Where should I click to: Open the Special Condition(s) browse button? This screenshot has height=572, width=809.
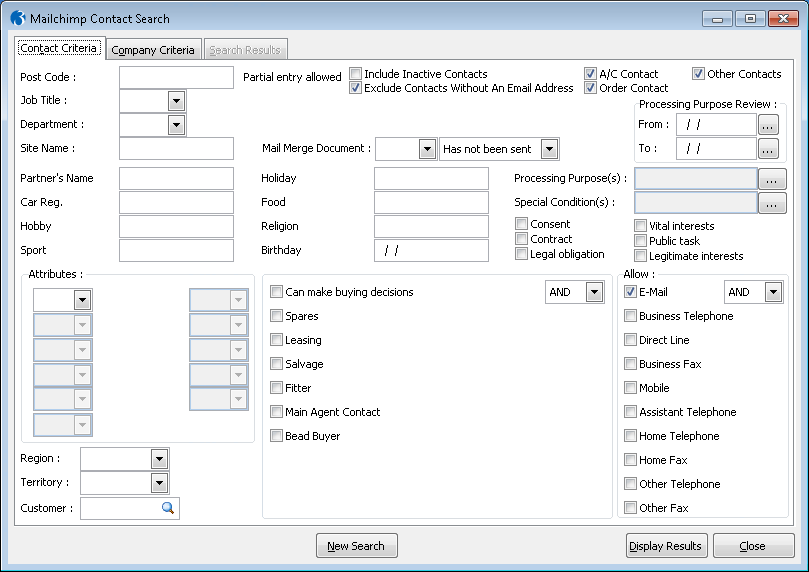(x=772, y=203)
